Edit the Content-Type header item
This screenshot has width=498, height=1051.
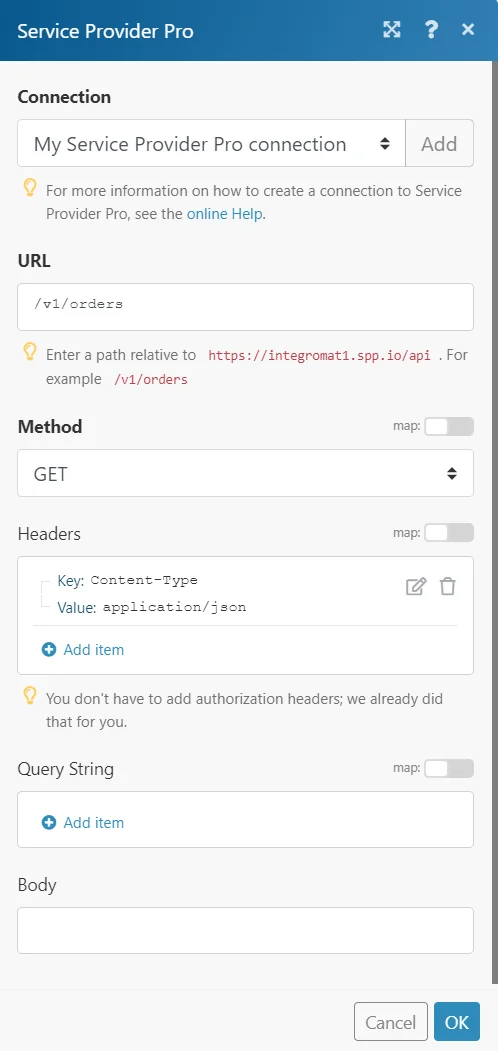tap(416, 586)
